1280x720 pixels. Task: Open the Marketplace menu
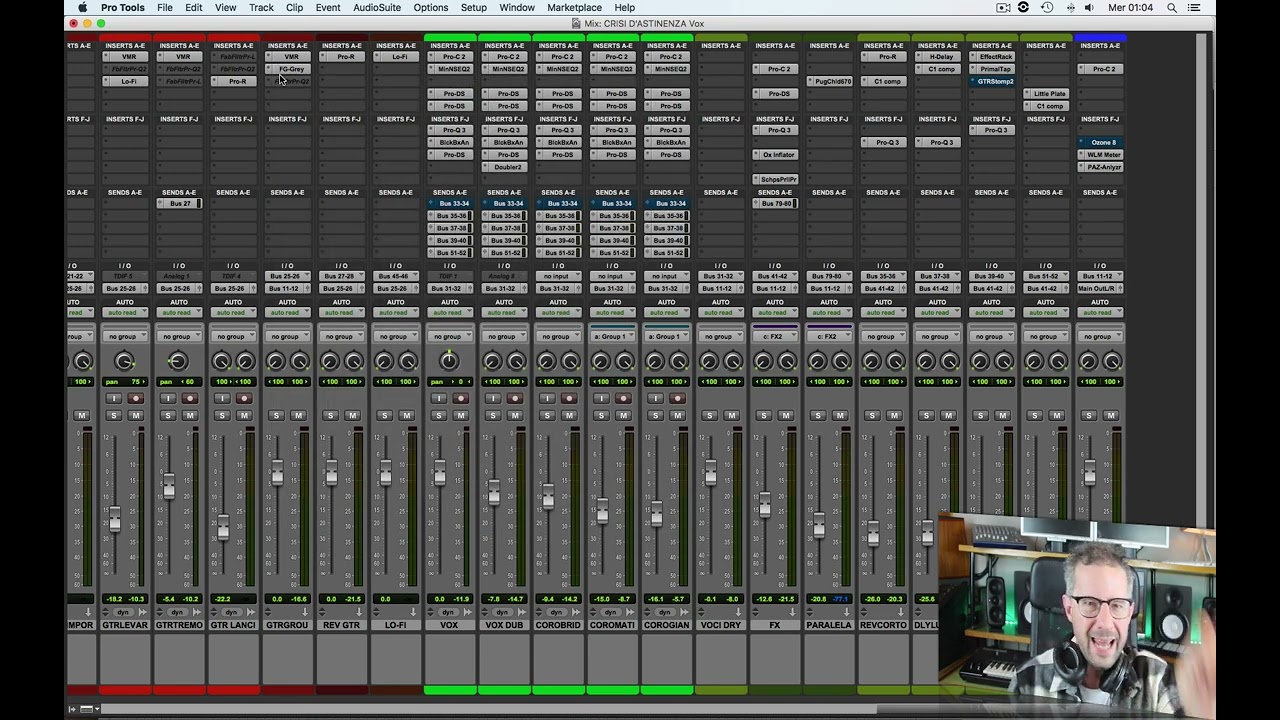pos(574,8)
